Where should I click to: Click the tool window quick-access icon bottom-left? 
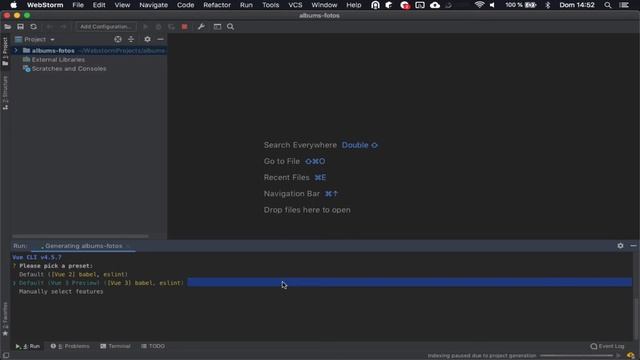coord(6,356)
